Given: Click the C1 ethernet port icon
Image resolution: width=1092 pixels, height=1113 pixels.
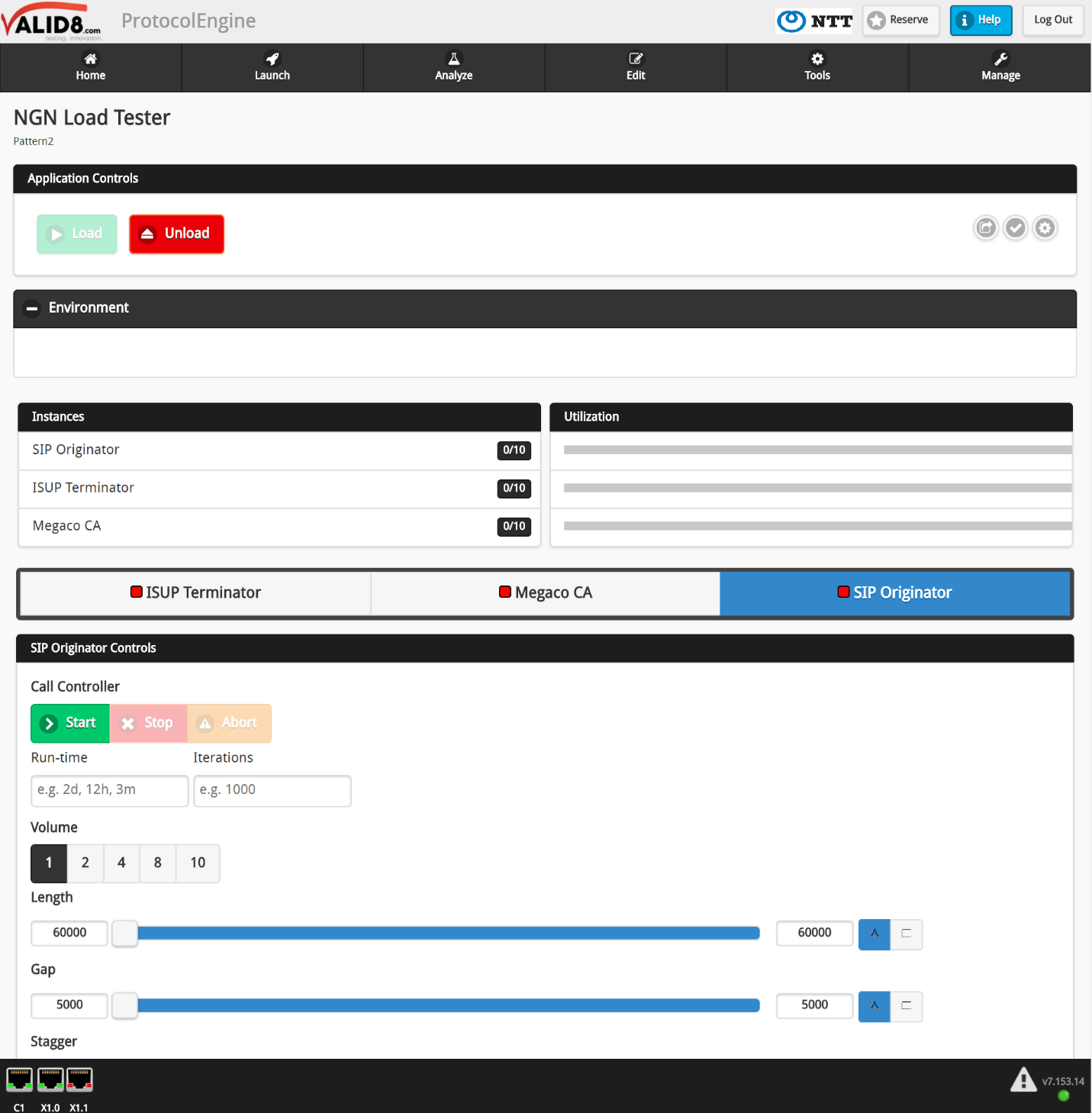Looking at the screenshot, I should click(19, 1079).
